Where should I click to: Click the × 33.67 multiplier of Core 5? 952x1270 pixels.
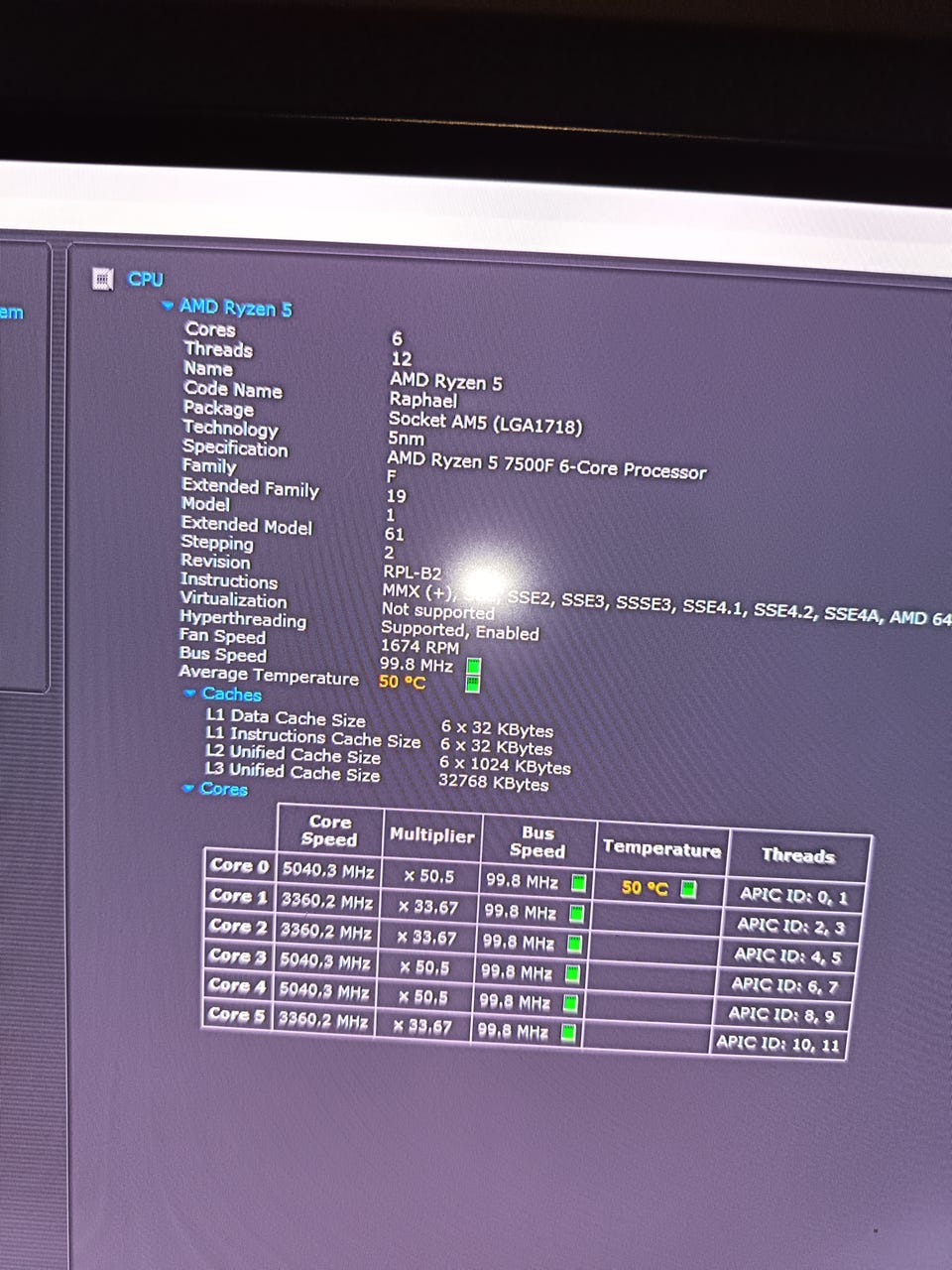(x=424, y=1026)
